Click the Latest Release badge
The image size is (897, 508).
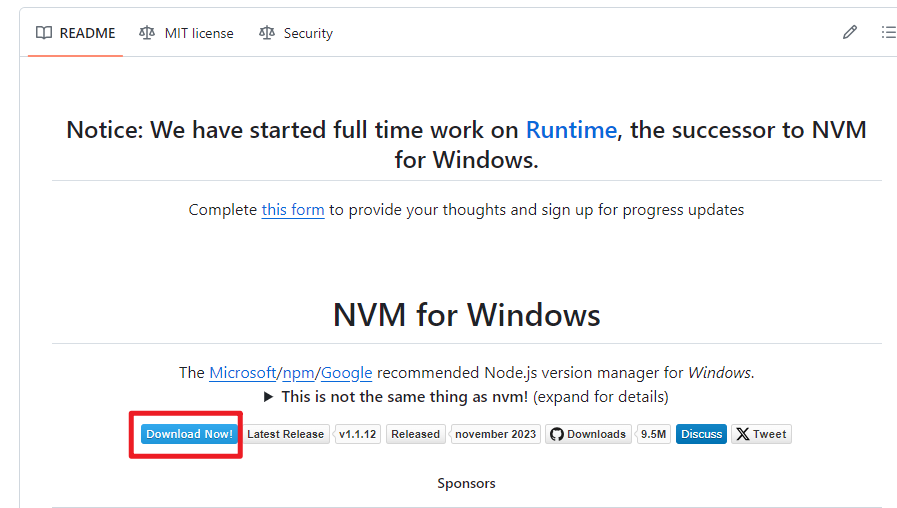pos(285,434)
